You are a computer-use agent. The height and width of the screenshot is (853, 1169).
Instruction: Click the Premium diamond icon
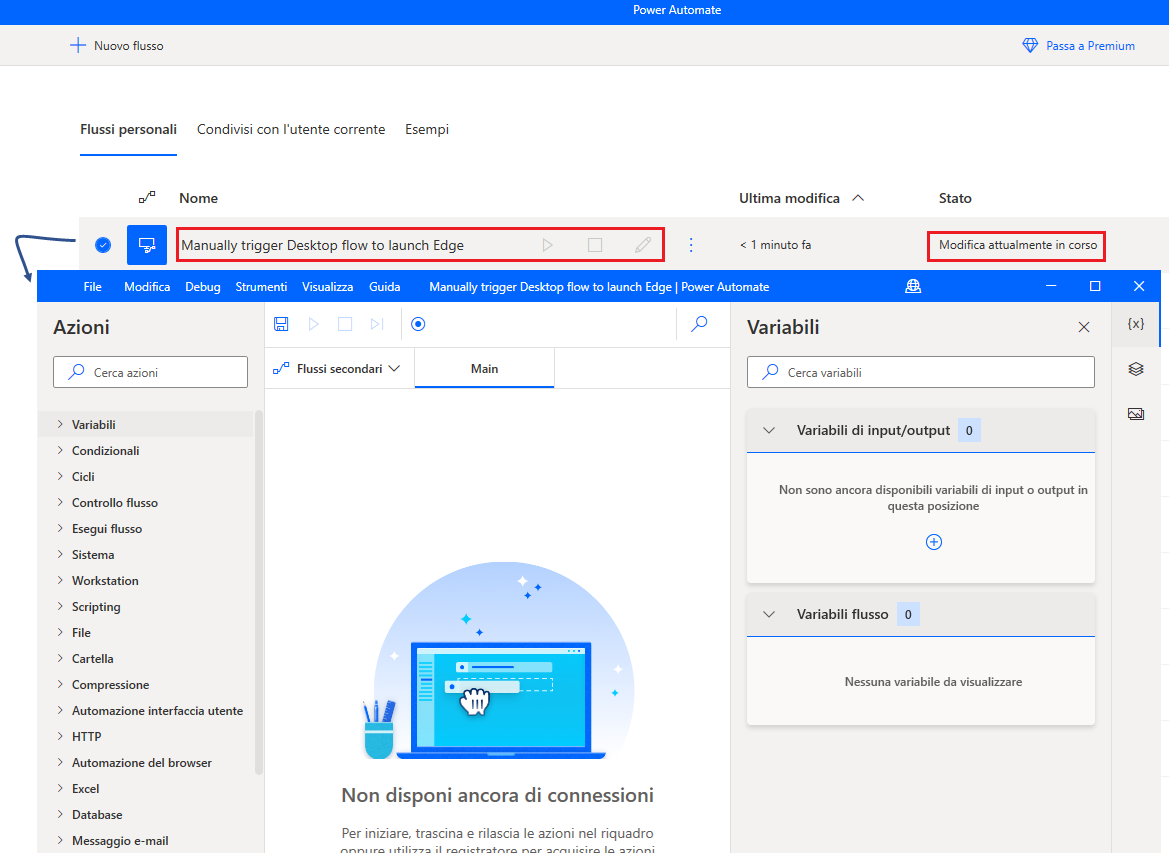click(x=1030, y=45)
